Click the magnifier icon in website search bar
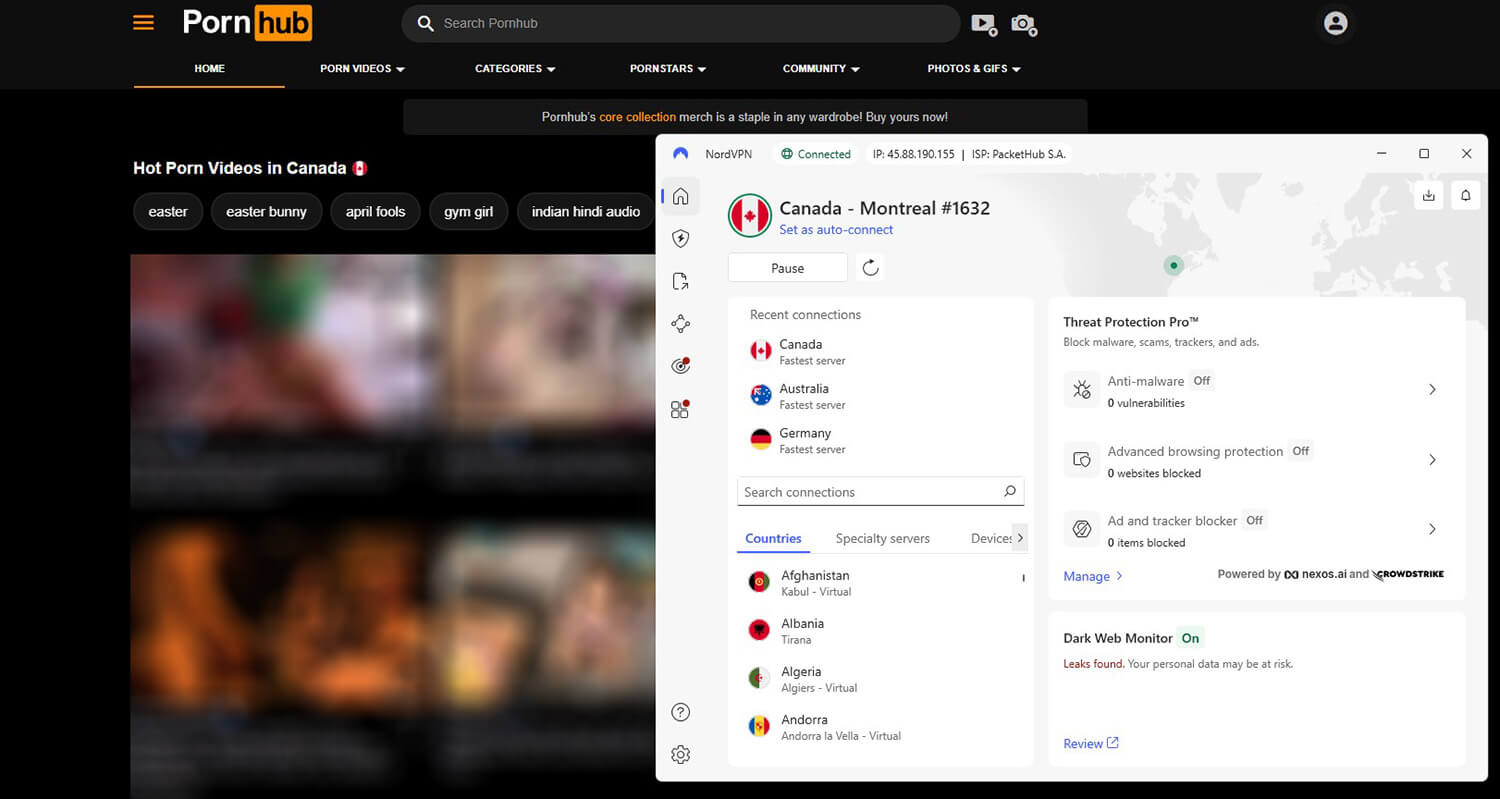The width and height of the screenshot is (1500, 799). click(x=425, y=23)
